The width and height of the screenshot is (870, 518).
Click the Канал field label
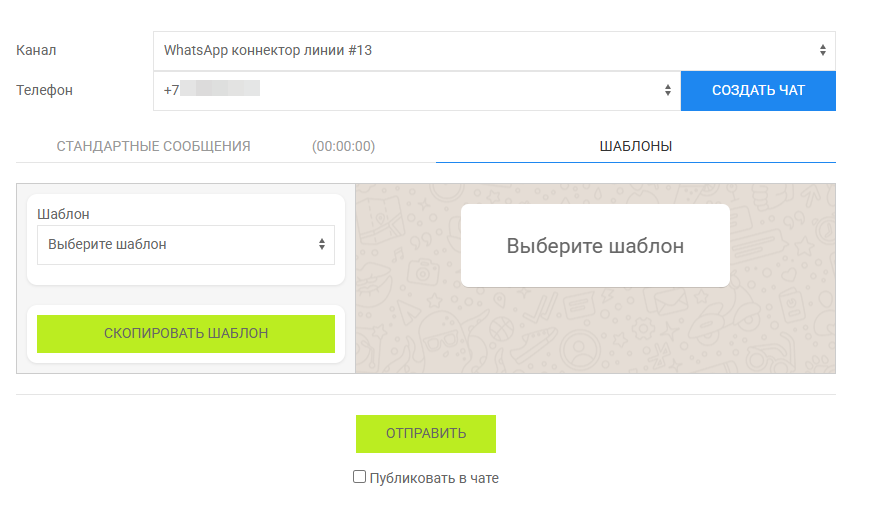(x=36, y=50)
